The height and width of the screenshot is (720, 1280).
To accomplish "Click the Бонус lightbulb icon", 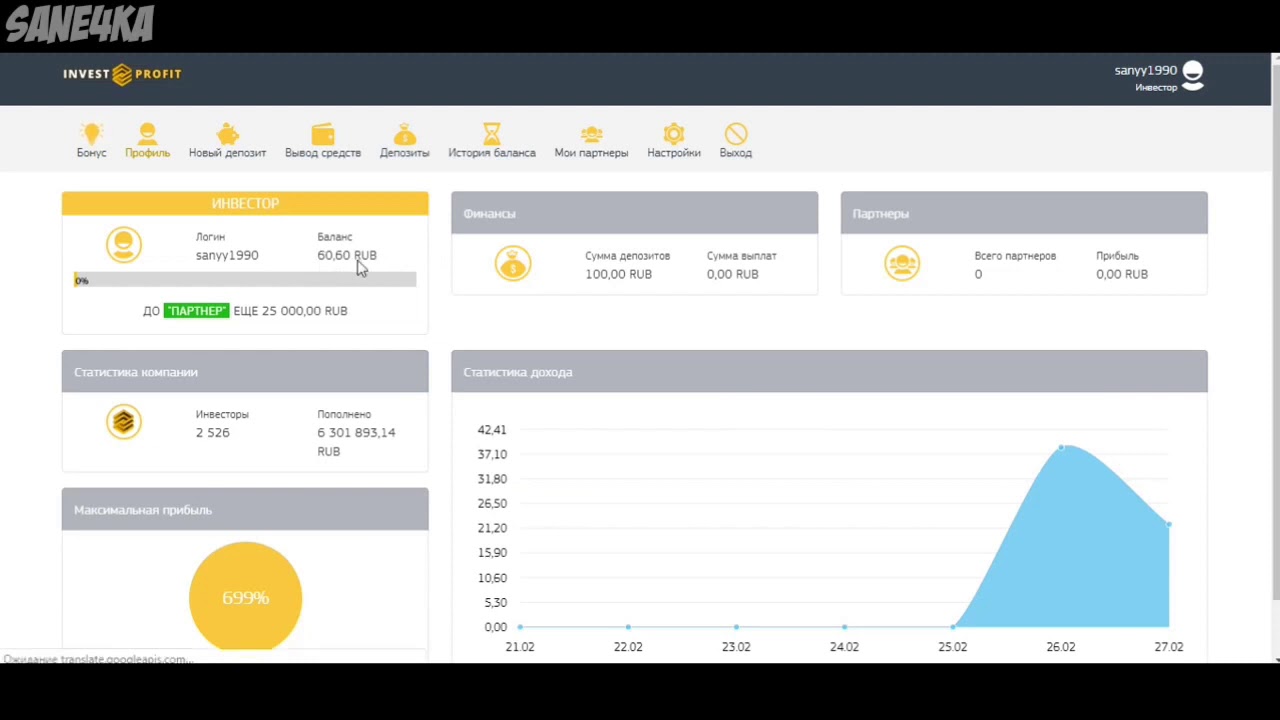I will click(91, 133).
